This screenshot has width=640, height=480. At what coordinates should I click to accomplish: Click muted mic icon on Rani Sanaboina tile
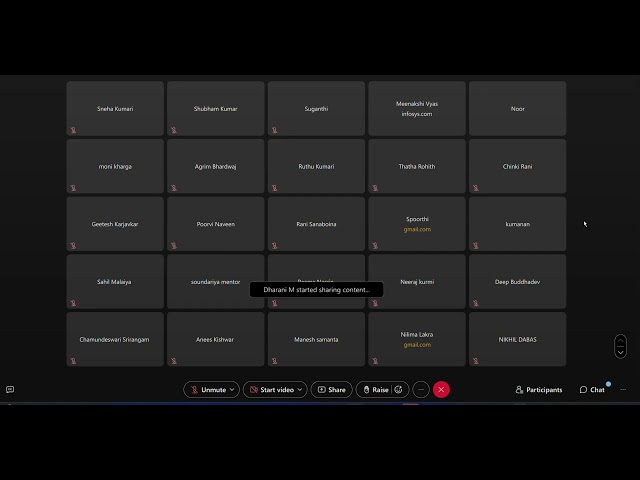[275, 246]
